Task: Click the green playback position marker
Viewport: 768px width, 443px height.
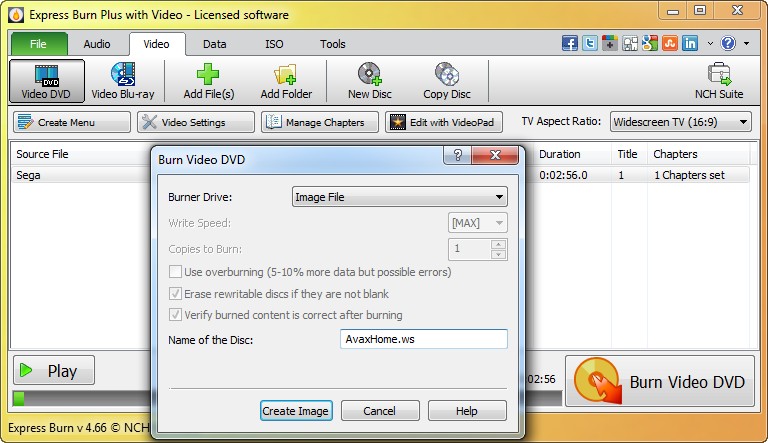Action: click(x=19, y=398)
